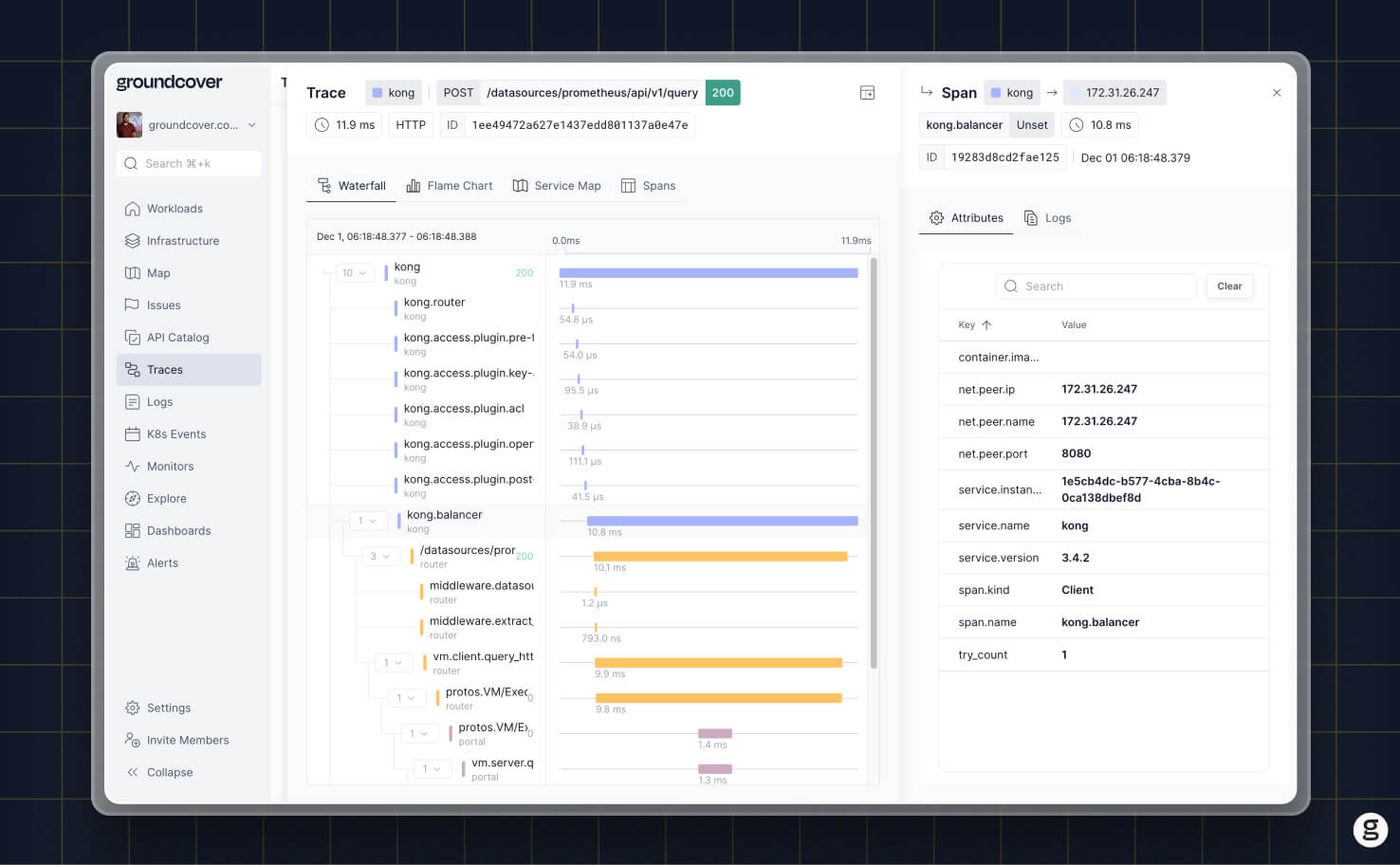Clear the attribute search filter
This screenshot has width=1400, height=865.
[1229, 286]
